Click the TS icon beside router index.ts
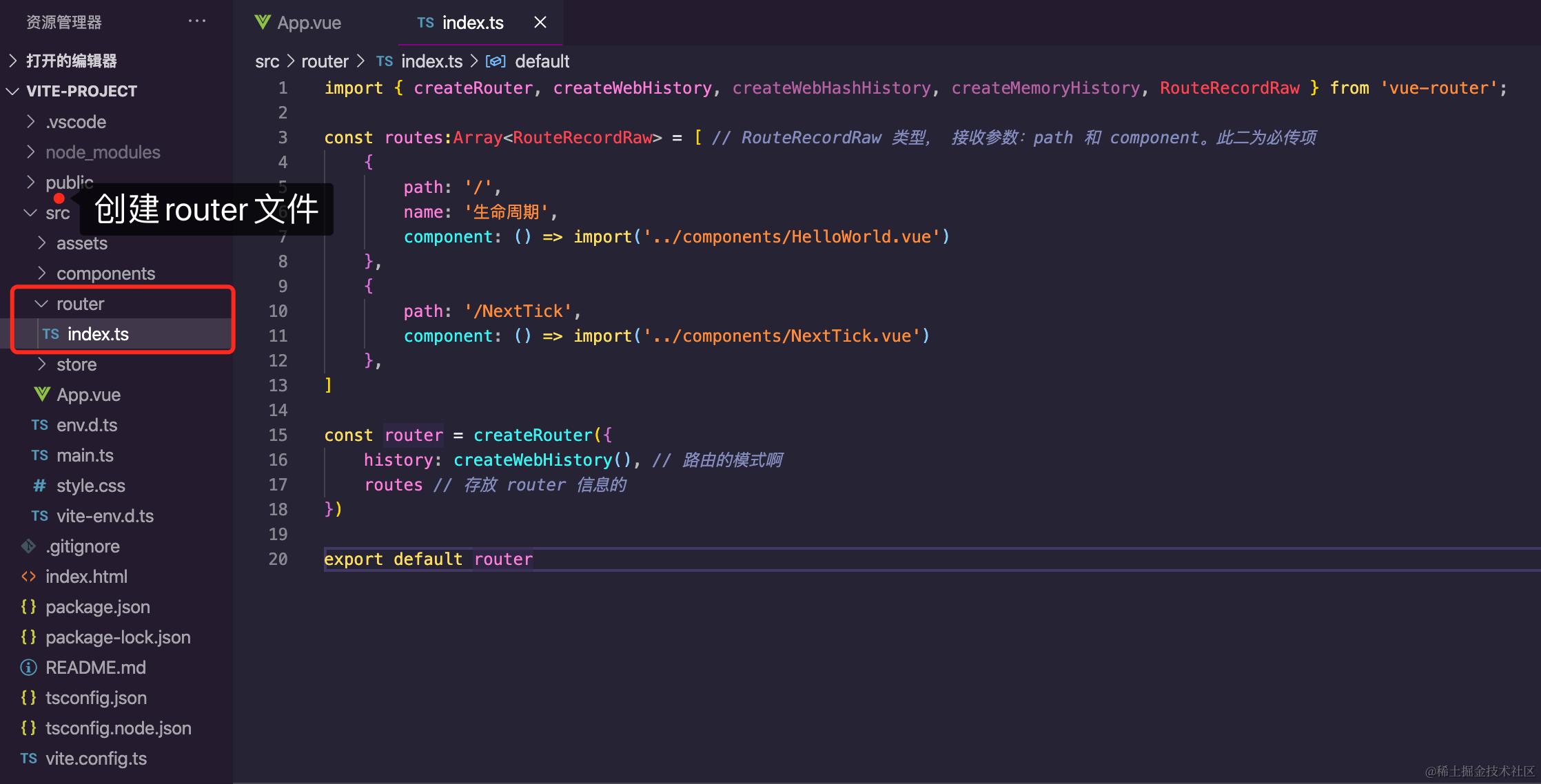Image resolution: width=1541 pixels, height=784 pixels. click(x=50, y=334)
